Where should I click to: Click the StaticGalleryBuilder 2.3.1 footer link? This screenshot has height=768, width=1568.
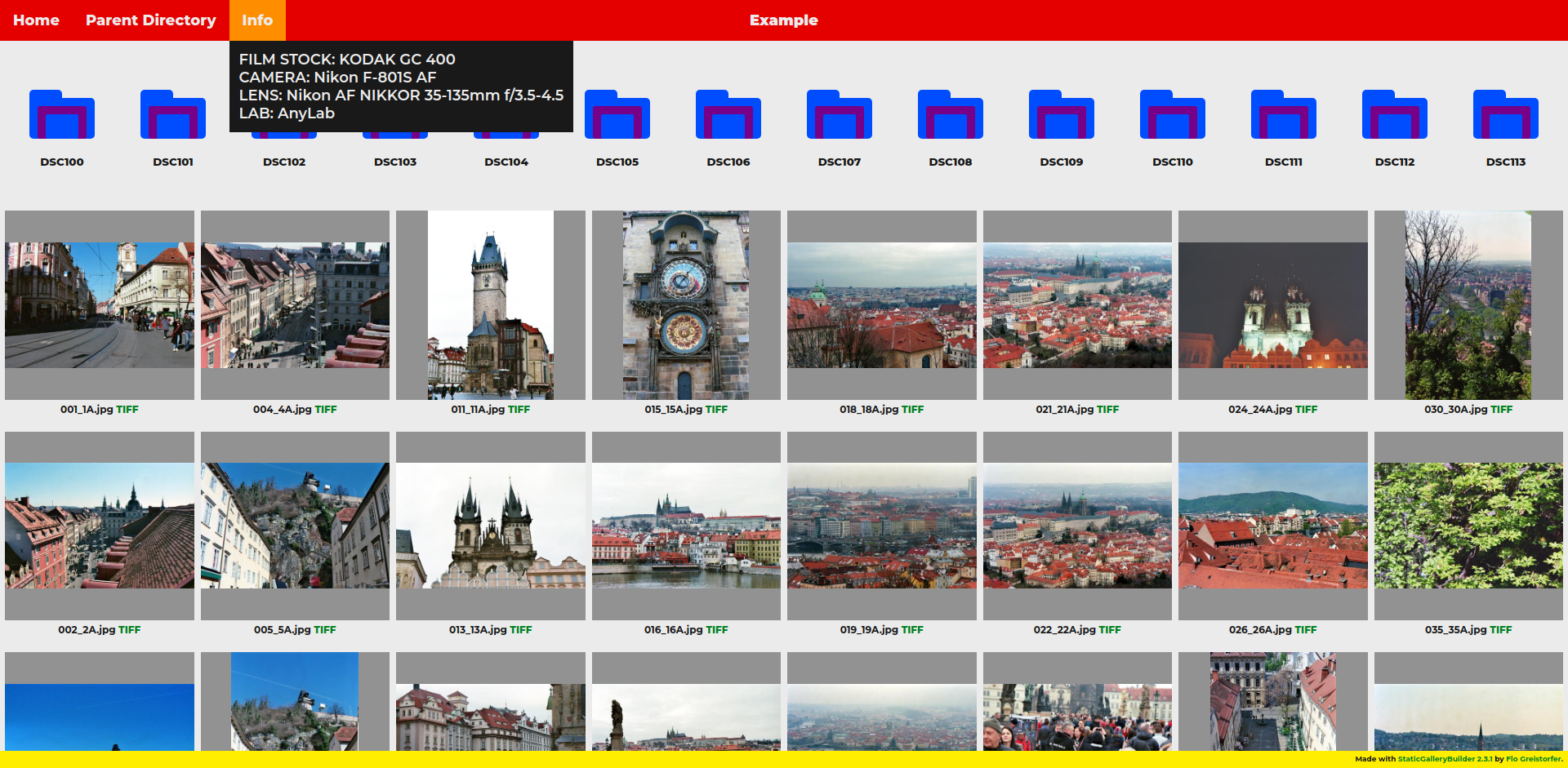pos(1444,759)
